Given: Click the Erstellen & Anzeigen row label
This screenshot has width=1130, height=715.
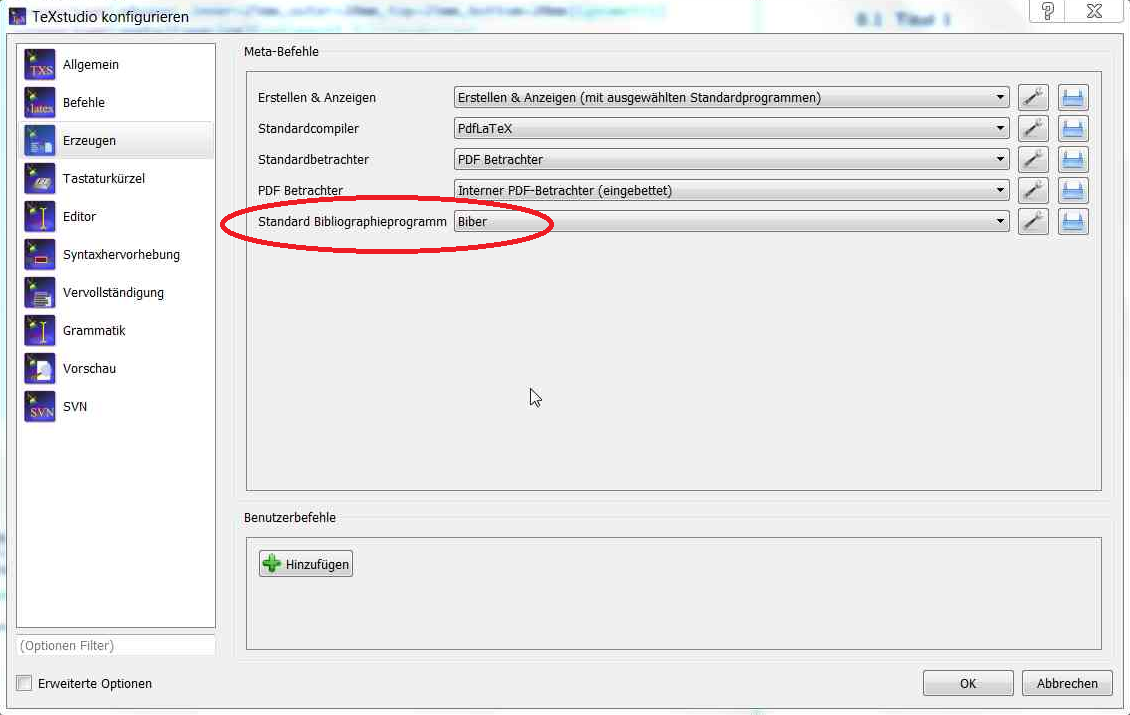Looking at the screenshot, I should [317, 97].
